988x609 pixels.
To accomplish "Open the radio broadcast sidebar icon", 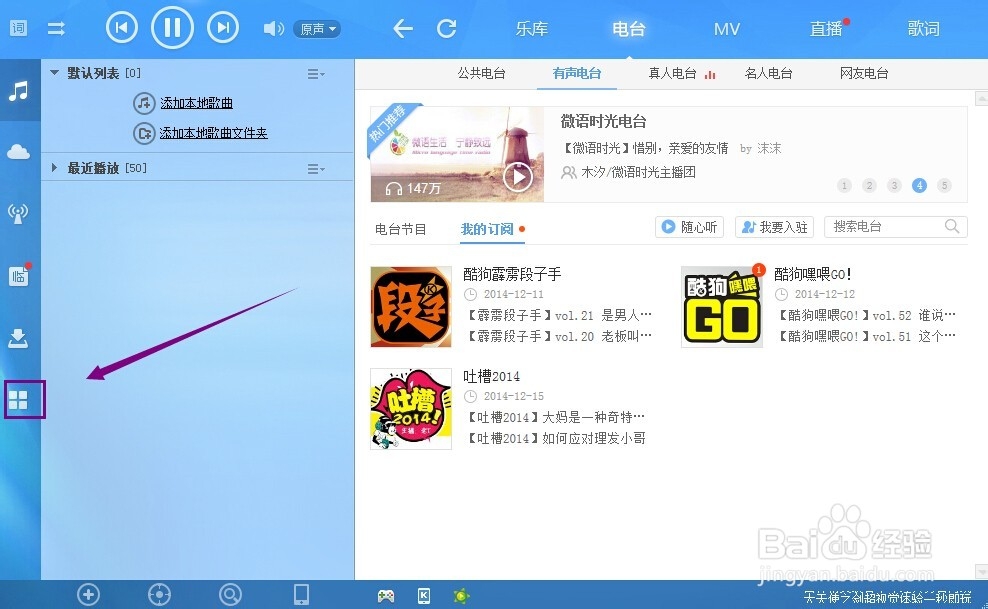I will point(18,213).
